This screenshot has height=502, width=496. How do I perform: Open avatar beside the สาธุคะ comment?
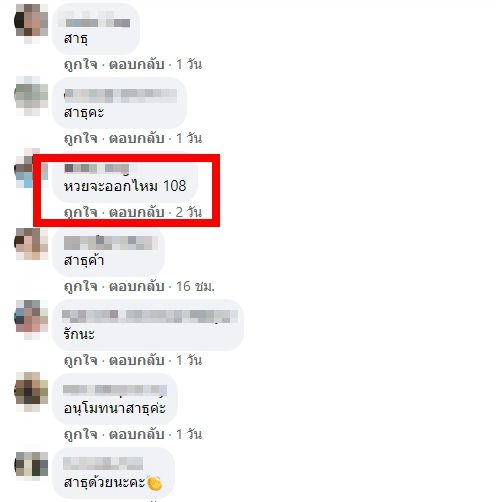click(x=32, y=96)
